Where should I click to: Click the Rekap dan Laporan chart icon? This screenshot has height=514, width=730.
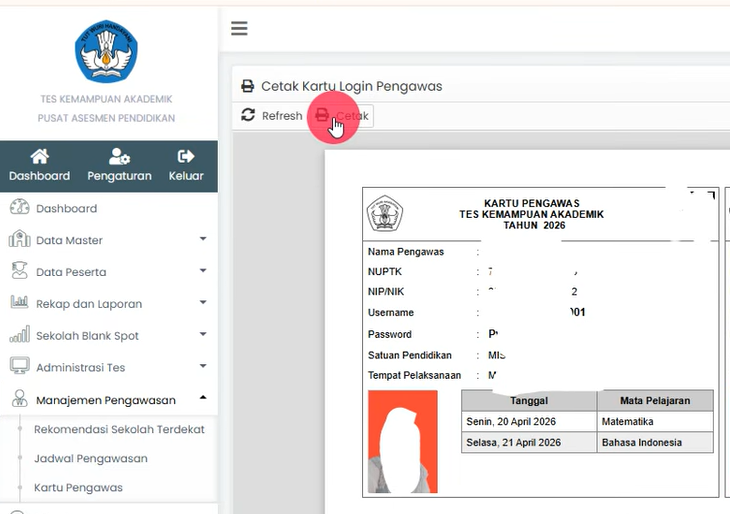coord(20,302)
